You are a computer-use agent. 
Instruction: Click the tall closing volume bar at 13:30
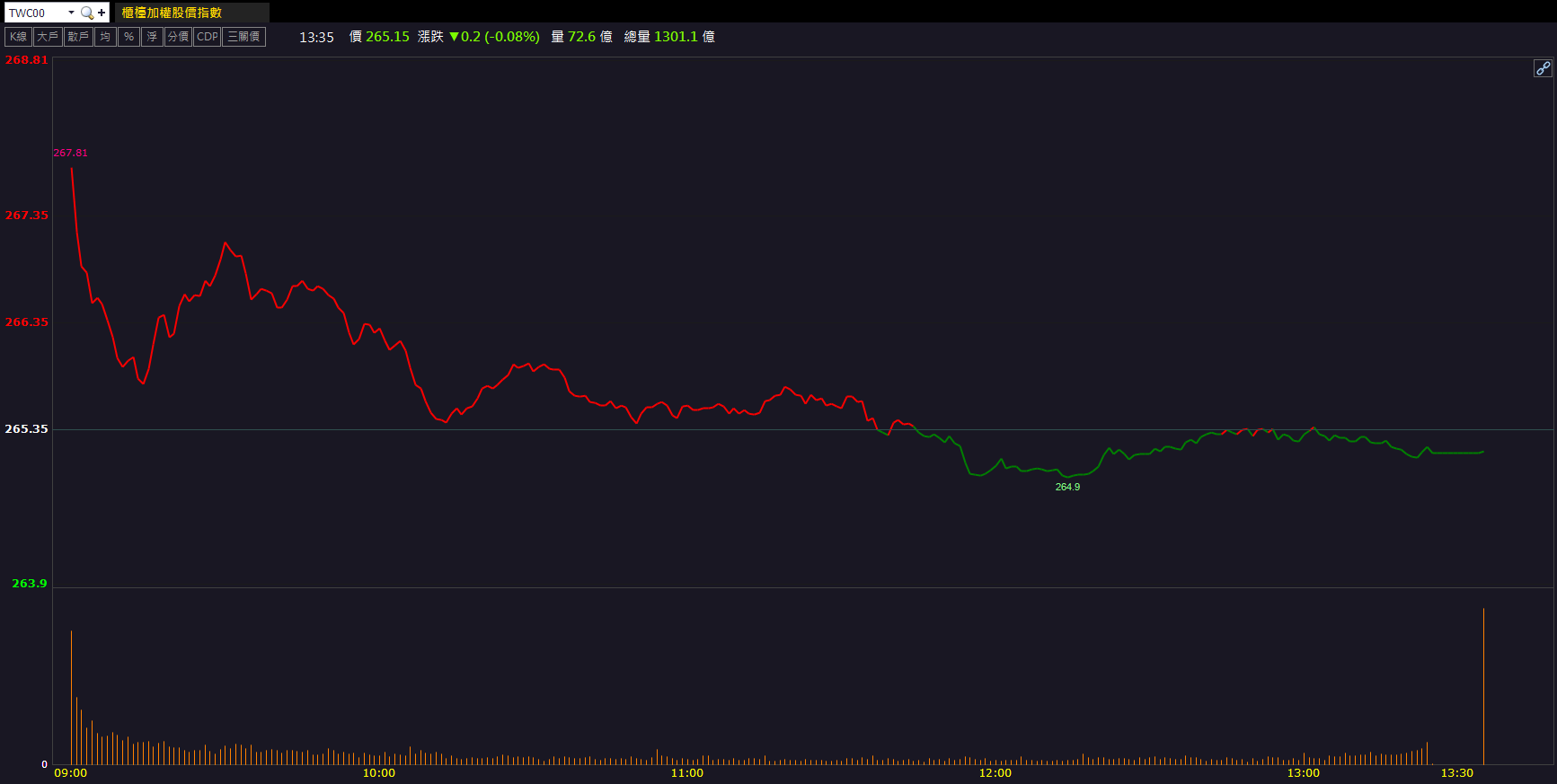pyautogui.click(x=1483, y=687)
